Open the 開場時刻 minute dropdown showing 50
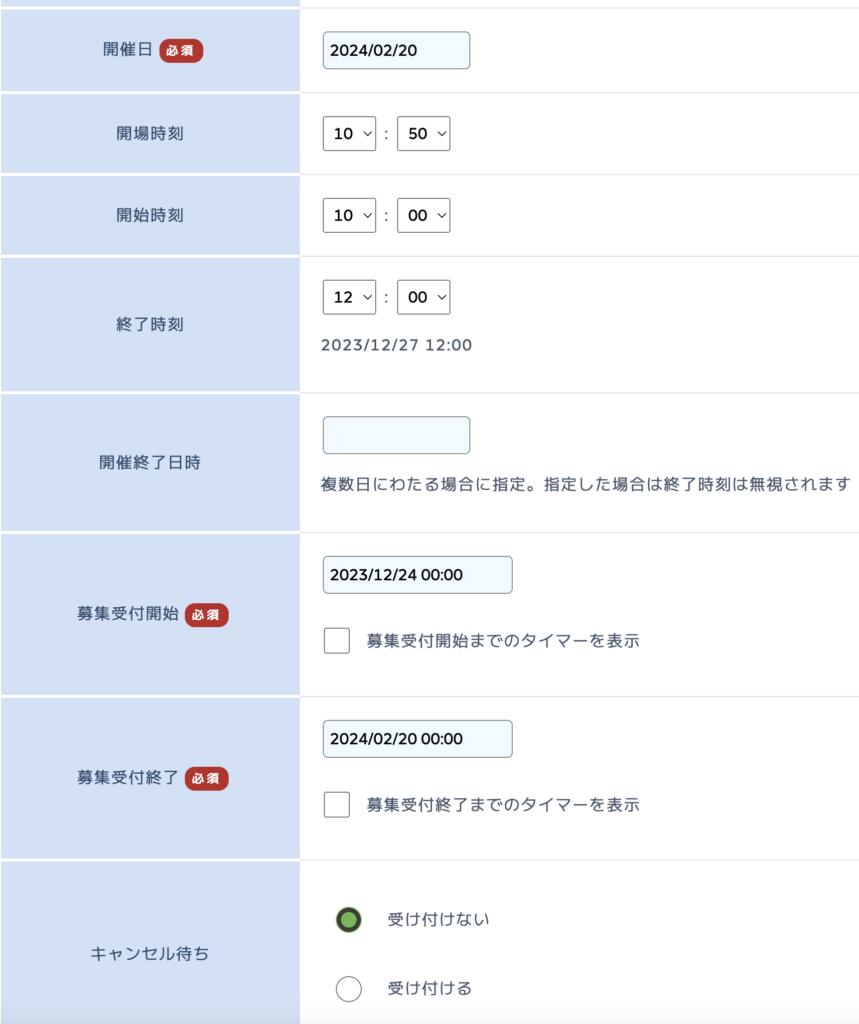Image resolution: width=859 pixels, height=1024 pixels. pyautogui.click(x=423, y=134)
